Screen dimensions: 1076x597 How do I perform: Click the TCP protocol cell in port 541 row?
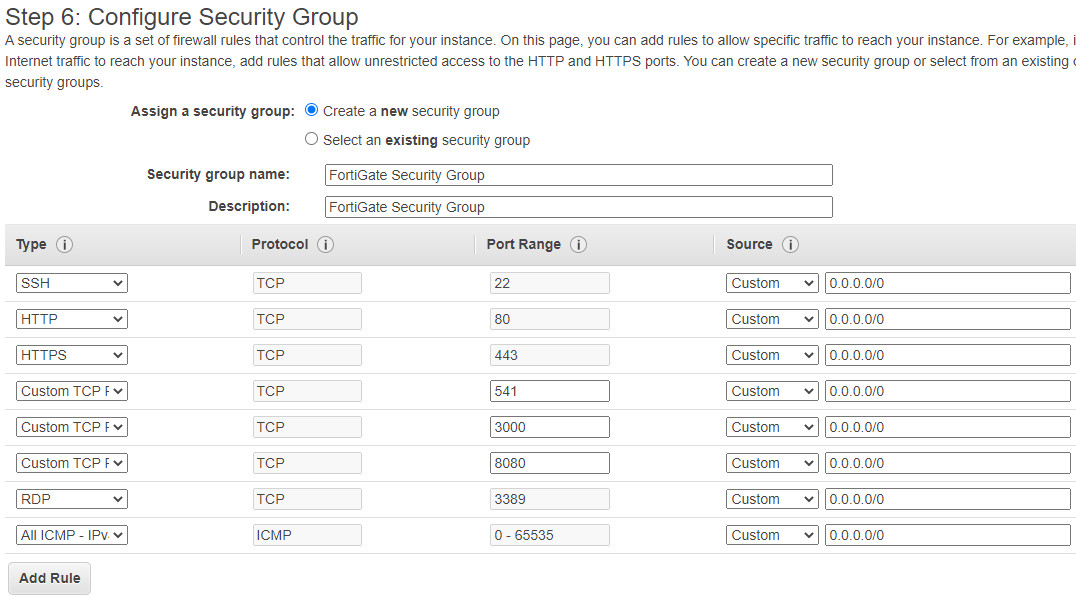(307, 391)
